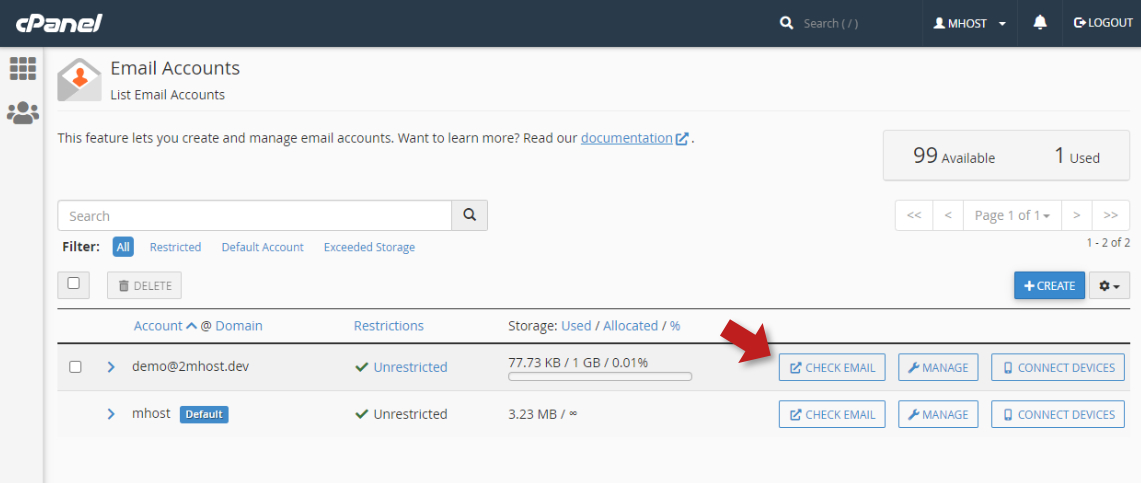Viewport: 1141px width, 483px height.
Task: Click the Create button
Action: (x=1048, y=286)
